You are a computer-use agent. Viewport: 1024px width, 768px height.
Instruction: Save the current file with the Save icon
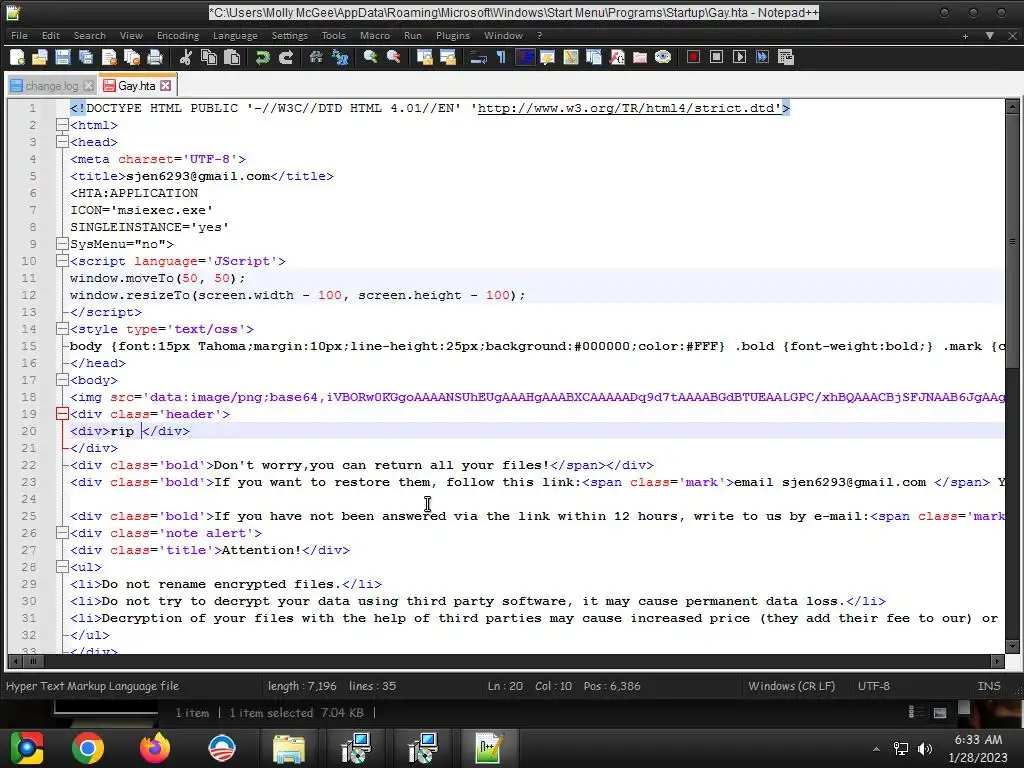tap(63, 57)
